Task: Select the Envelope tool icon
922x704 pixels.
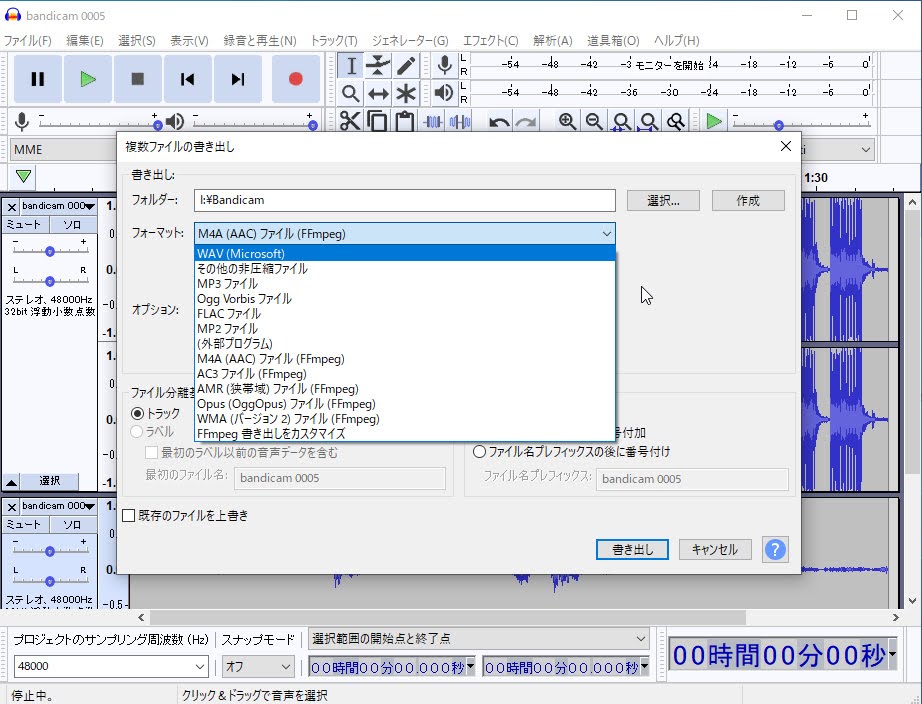Action: pyautogui.click(x=378, y=66)
